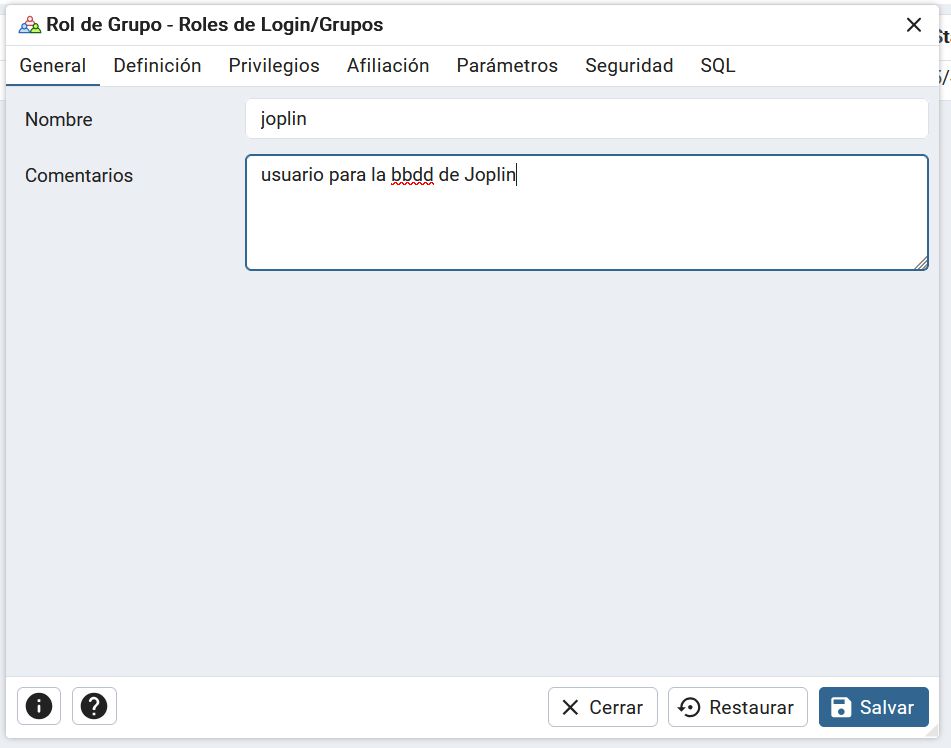Select the Afiliación tab
Viewport: 951px width, 748px height.
tap(388, 66)
